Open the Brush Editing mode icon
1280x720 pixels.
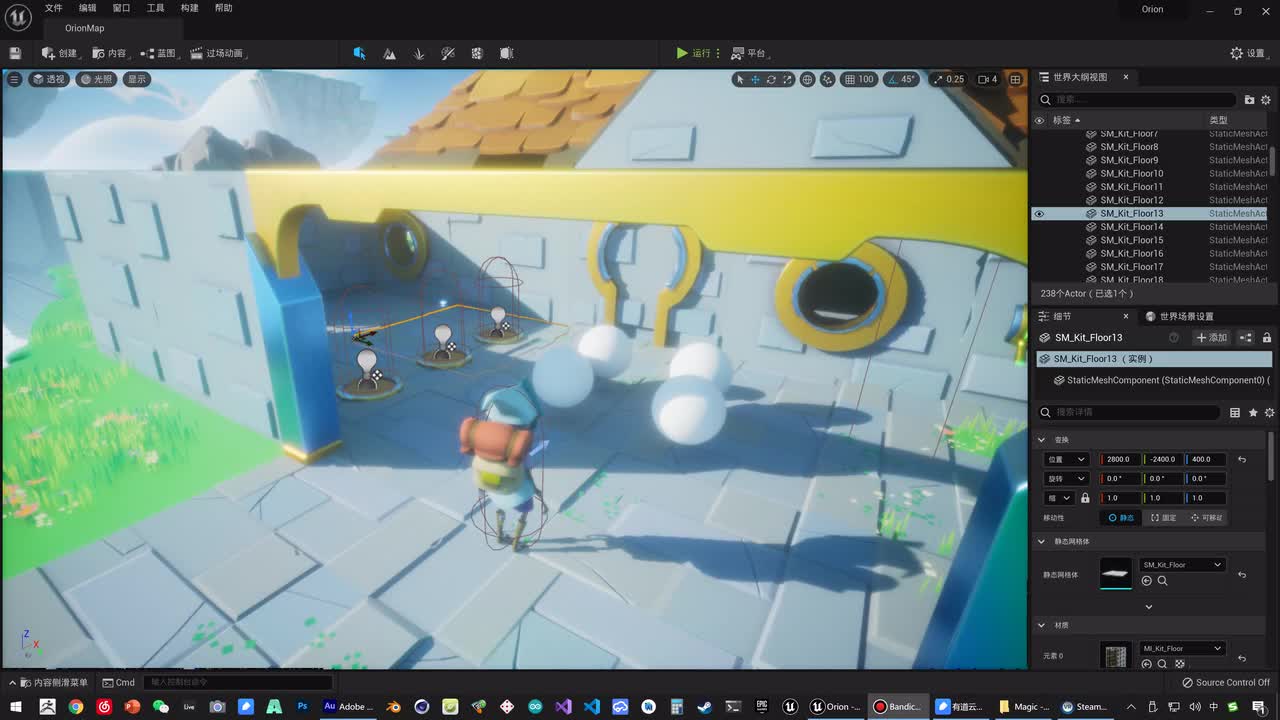(x=506, y=53)
